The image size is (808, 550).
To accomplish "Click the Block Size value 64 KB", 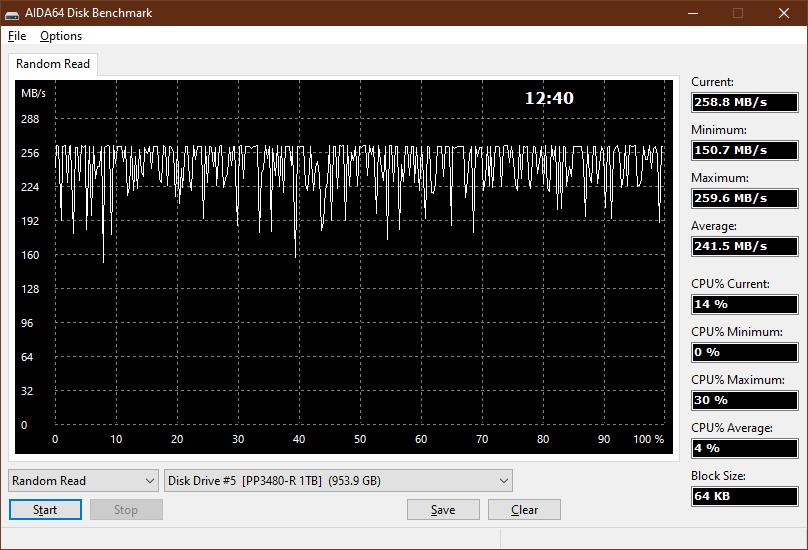I will click(745, 496).
